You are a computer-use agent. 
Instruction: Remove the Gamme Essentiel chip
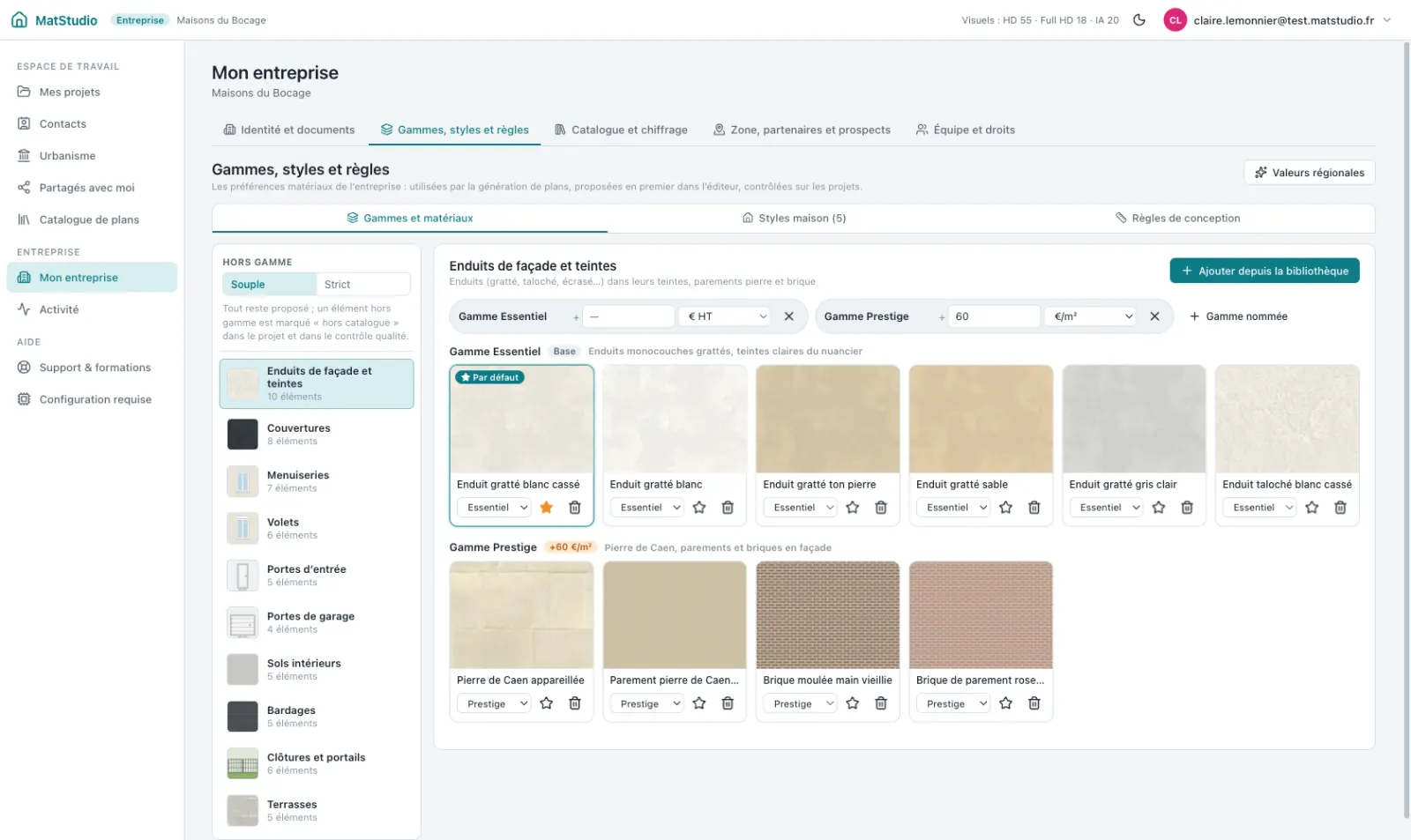[x=789, y=316]
